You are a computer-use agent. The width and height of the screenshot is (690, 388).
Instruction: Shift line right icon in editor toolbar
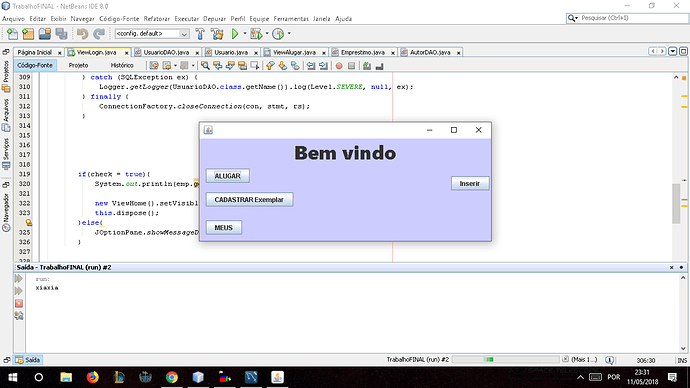pyautogui.click(x=323, y=66)
